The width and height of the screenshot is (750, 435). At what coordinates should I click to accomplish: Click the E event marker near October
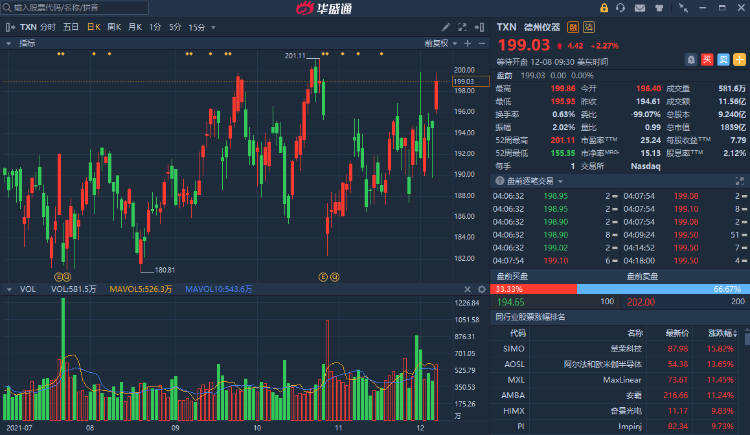click(x=323, y=277)
